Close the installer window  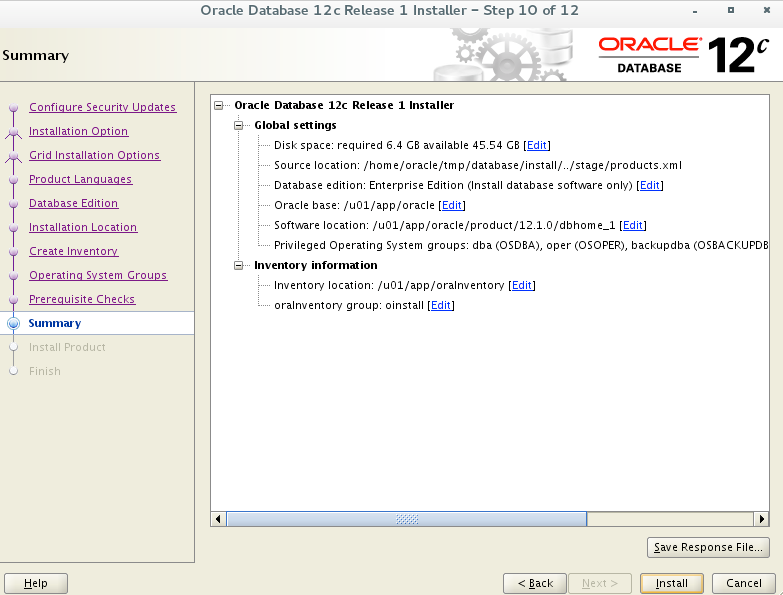click(x=767, y=10)
